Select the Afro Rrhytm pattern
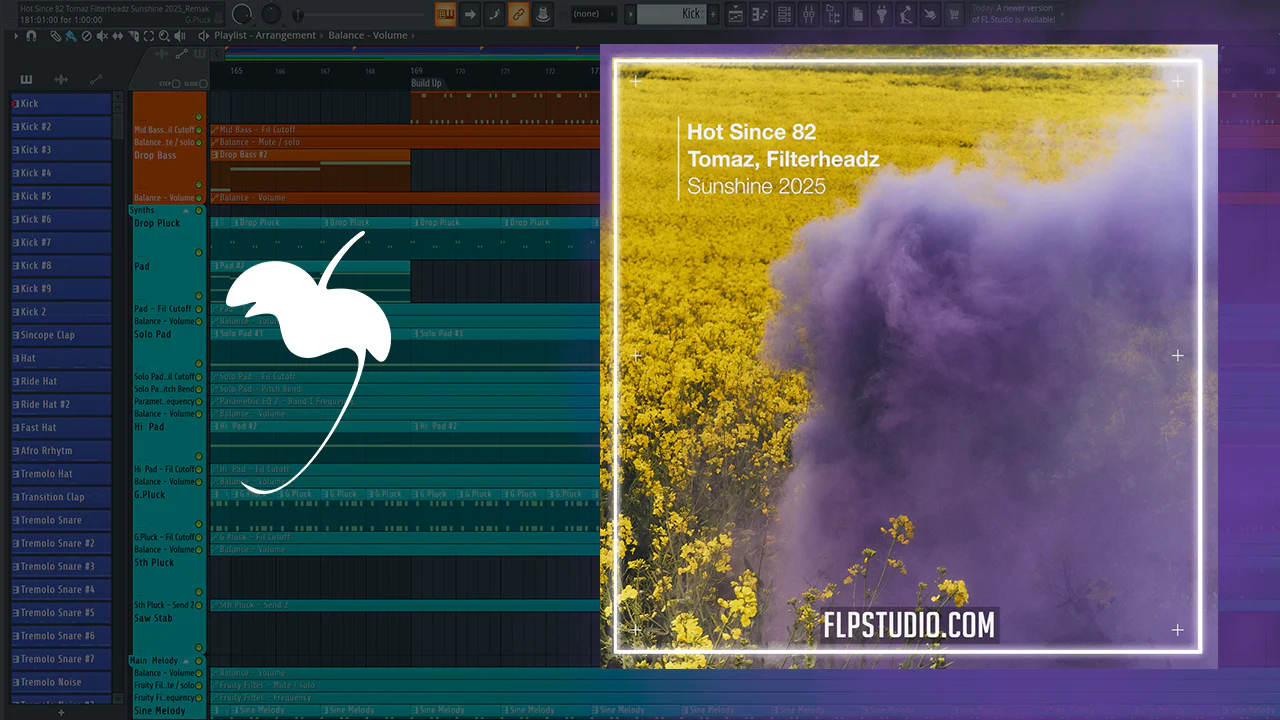 pos(61,451)
